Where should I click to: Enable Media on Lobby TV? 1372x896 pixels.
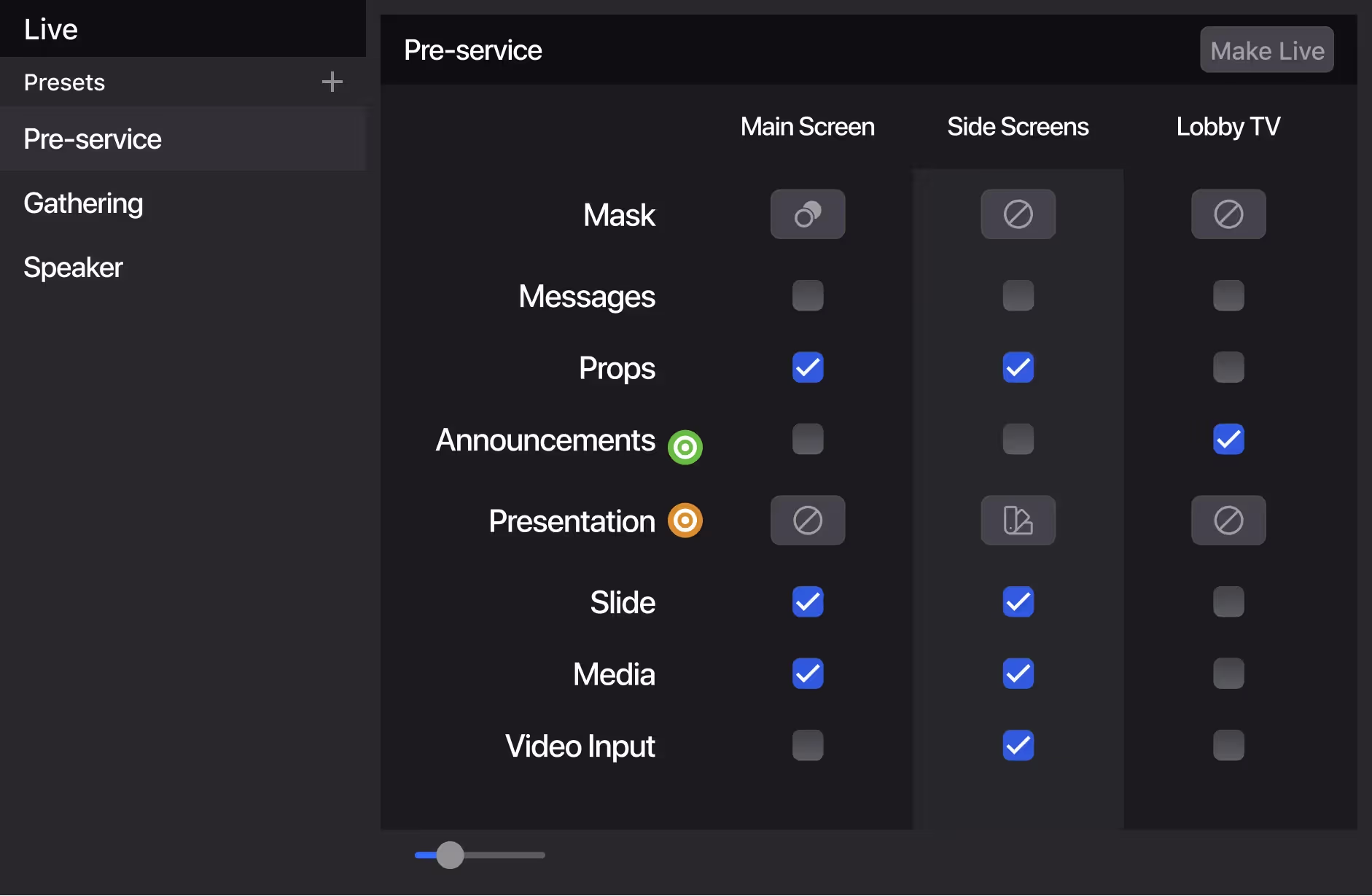click(1228, 674)
